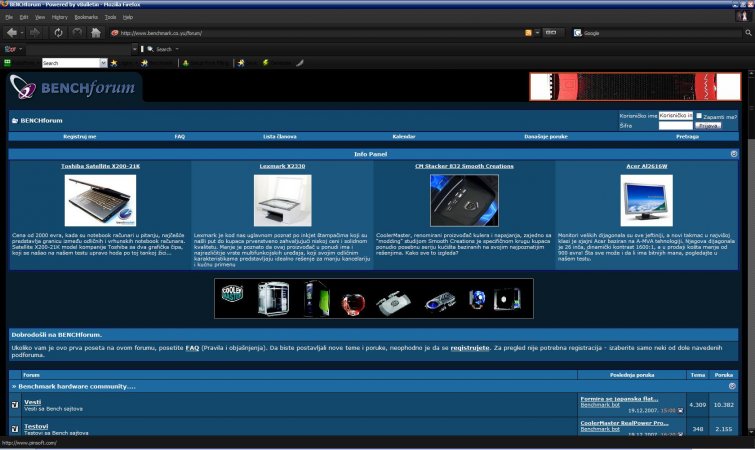Screen dimensions: 755x450
Task: Click the CM Stacker case thumbnail
Action: click(464, 200)
